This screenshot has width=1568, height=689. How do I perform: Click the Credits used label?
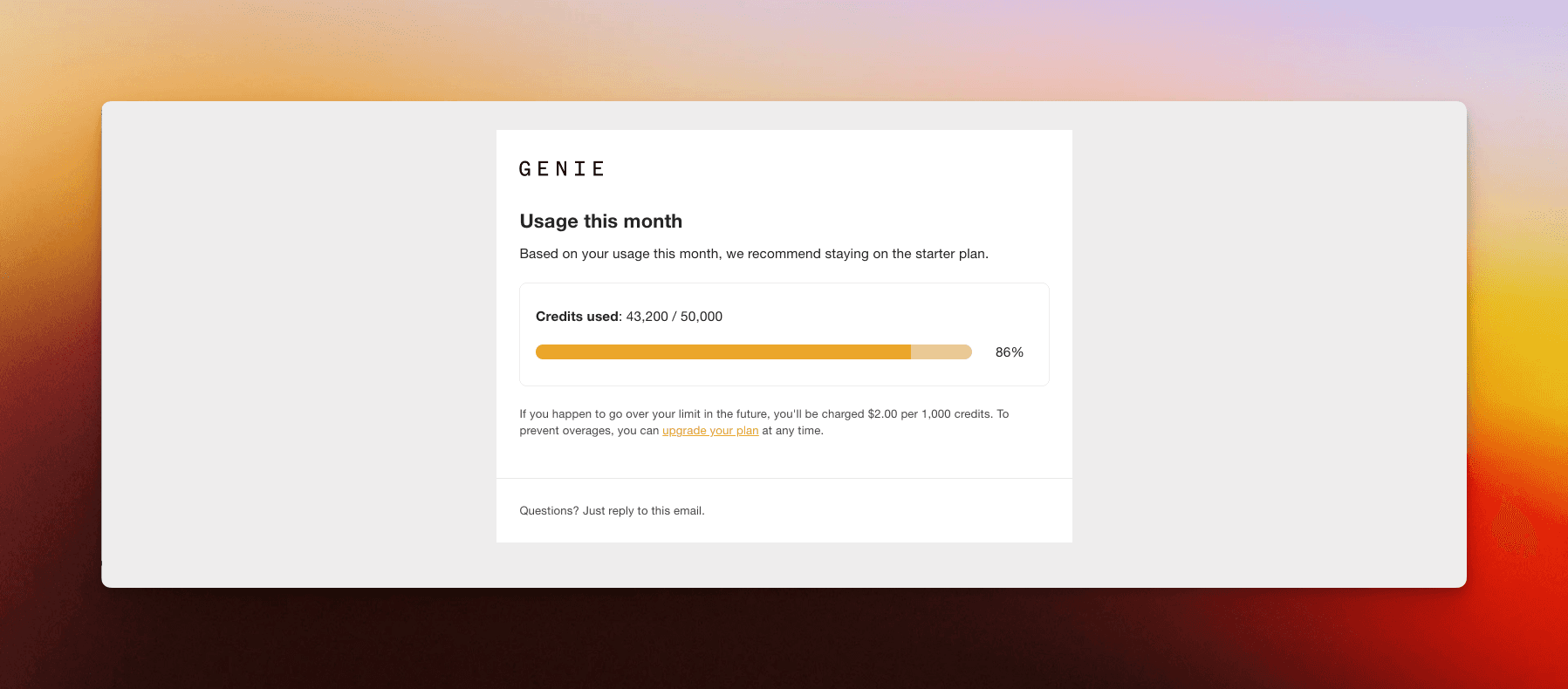point(578,317)
